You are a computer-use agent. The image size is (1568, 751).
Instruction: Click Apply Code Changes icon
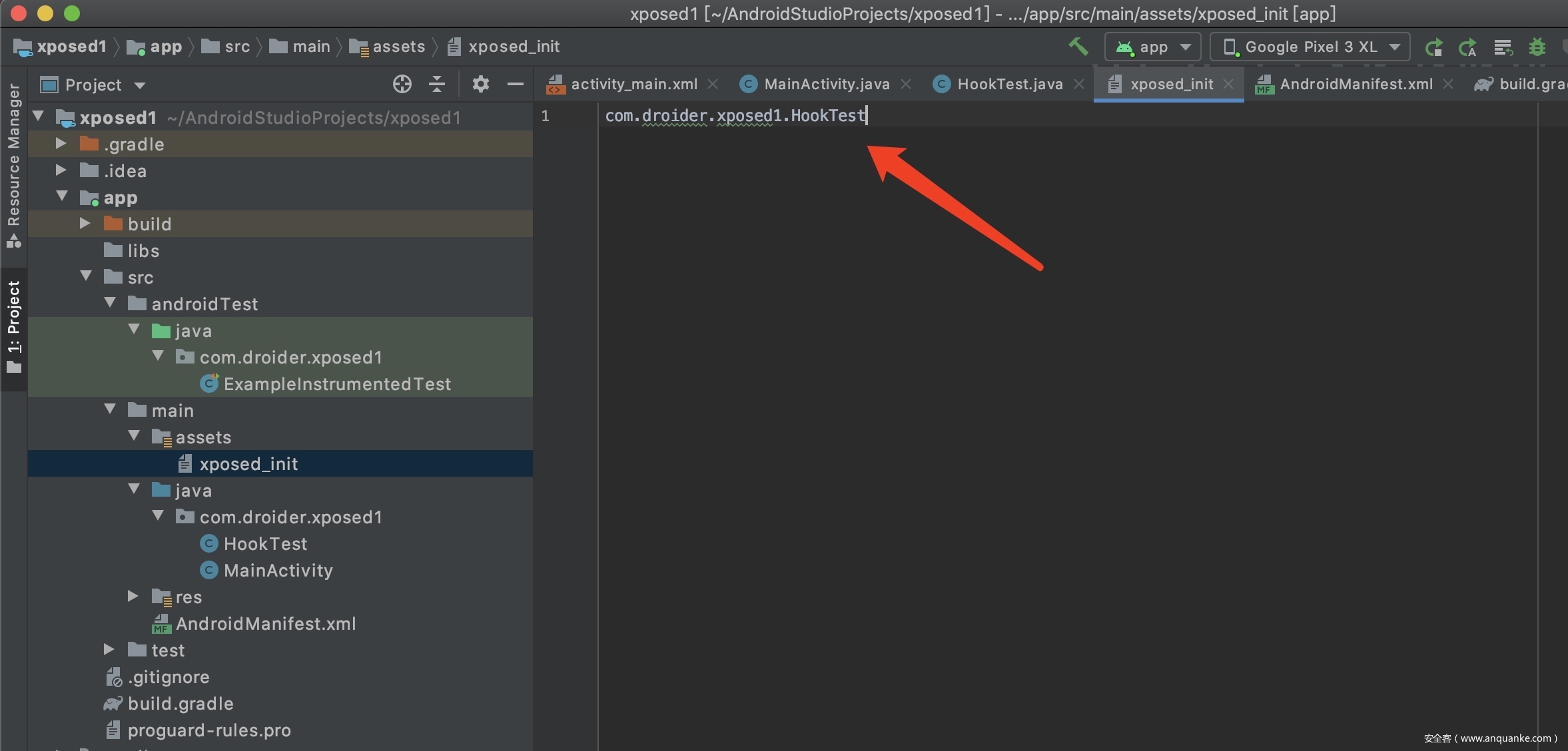pos(1503,47)
